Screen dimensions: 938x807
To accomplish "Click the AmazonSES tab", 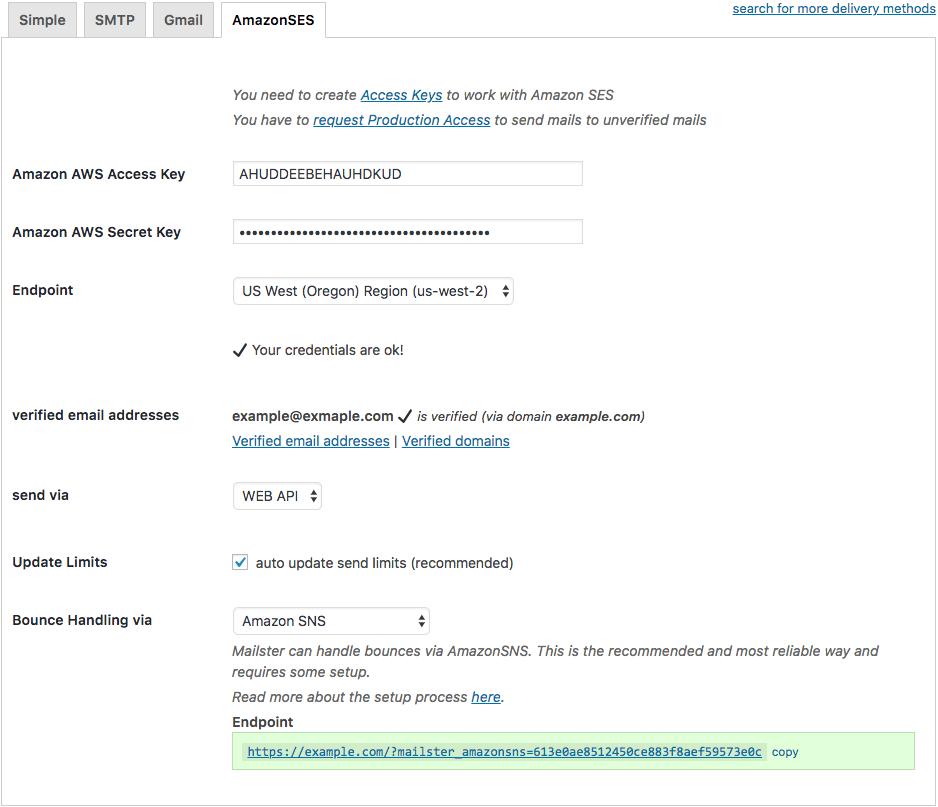I will point(273,20).
